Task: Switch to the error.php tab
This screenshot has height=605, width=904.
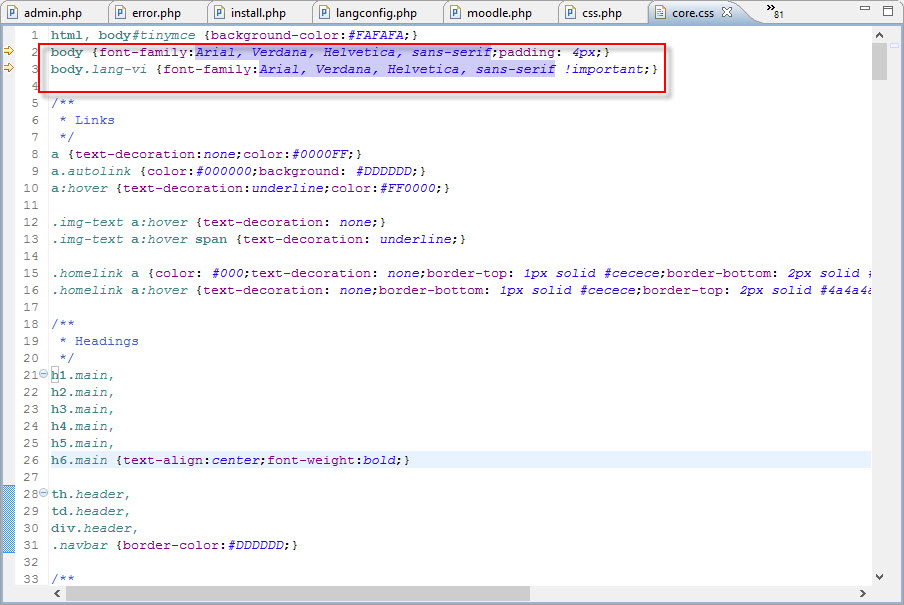Action: tap(153, 13)
